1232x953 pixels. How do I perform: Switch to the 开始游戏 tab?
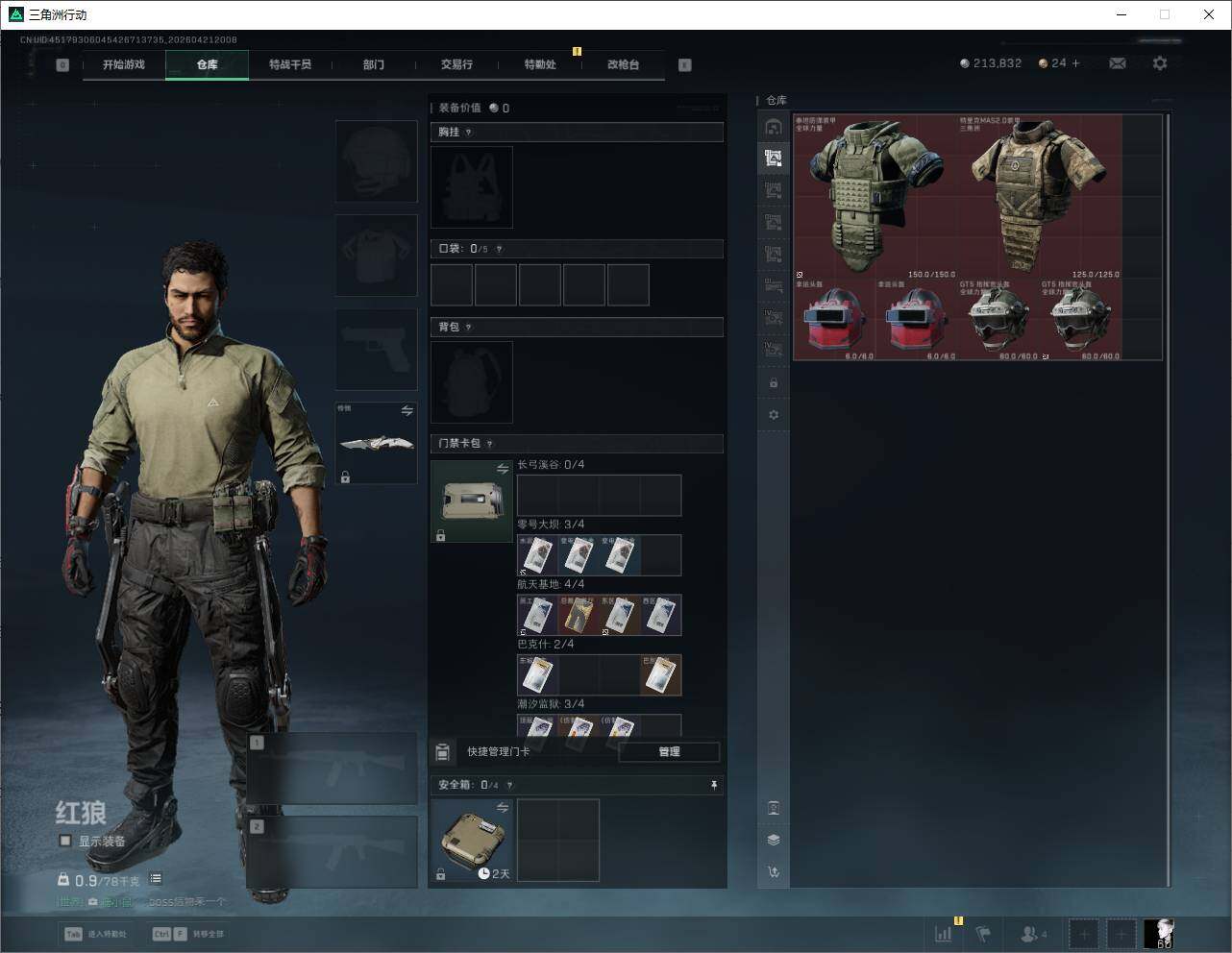pyautogui.click(x=124, y=64)
